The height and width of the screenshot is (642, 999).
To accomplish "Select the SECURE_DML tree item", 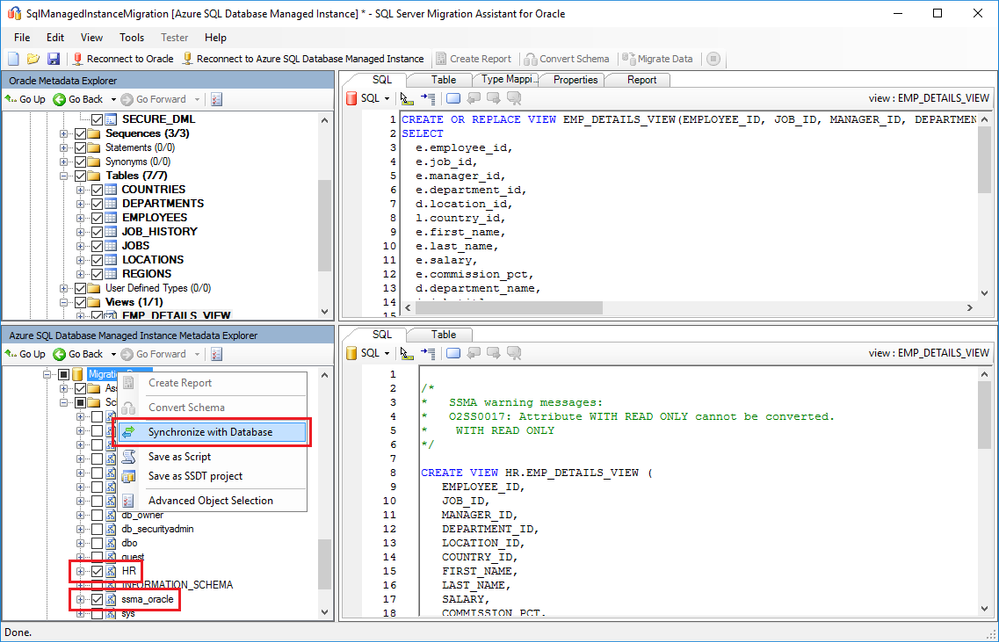I will click(x=159, y=120).
